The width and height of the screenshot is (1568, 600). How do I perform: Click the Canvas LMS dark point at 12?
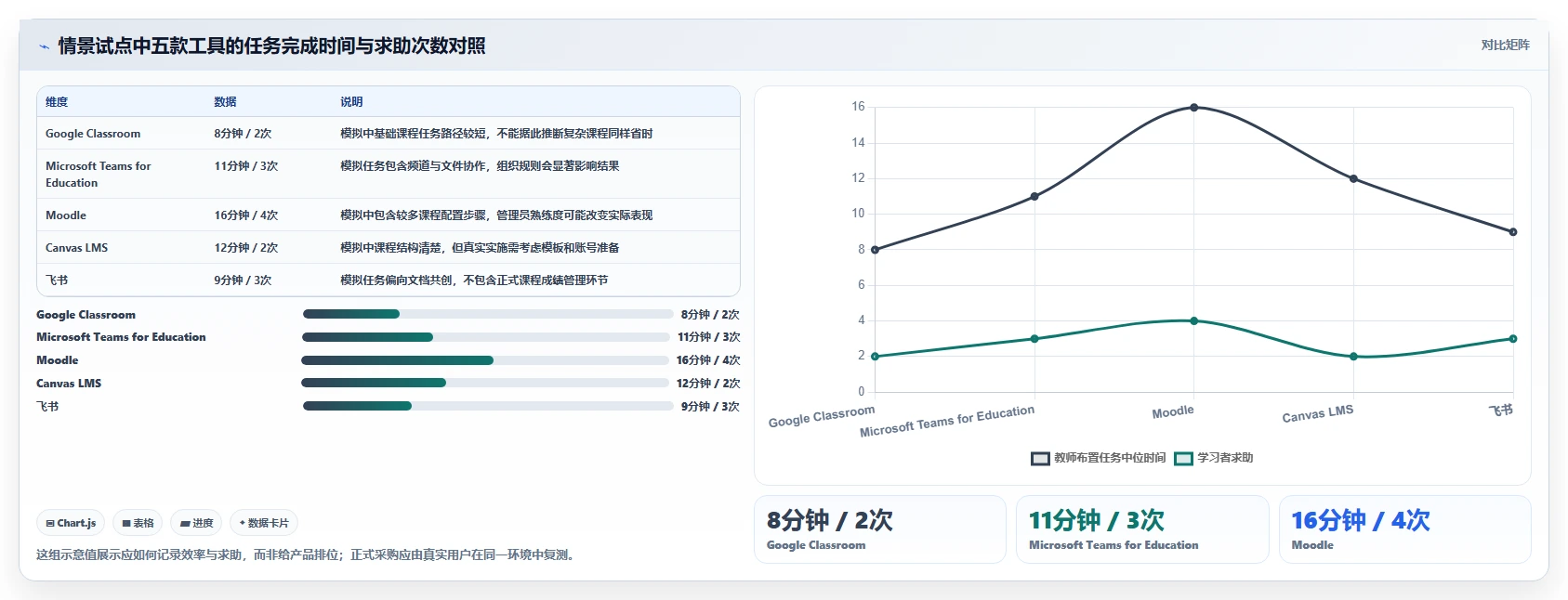click(x=1353, y=178)
